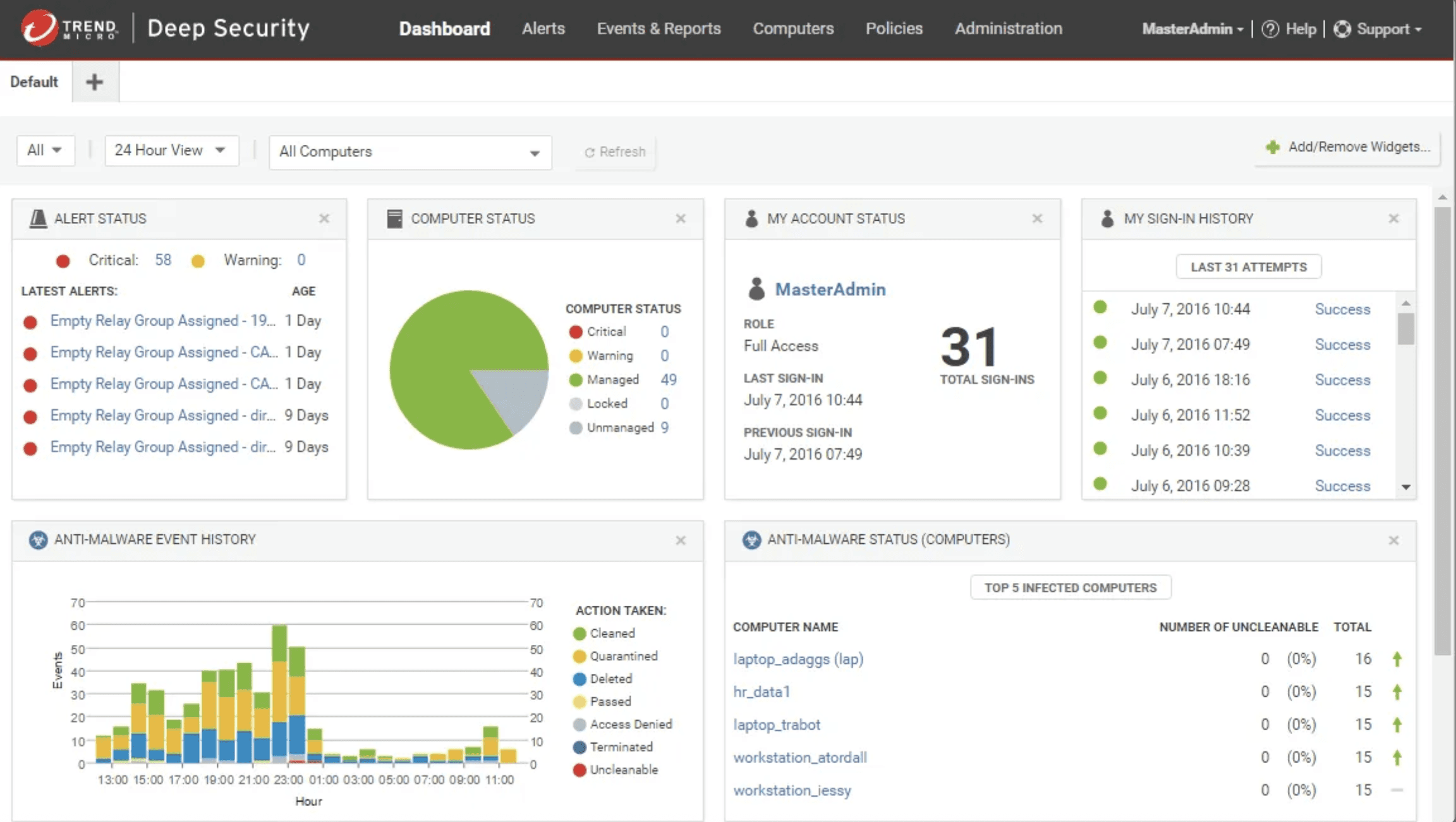Navigate to the Policies menu

coord(894,28)
